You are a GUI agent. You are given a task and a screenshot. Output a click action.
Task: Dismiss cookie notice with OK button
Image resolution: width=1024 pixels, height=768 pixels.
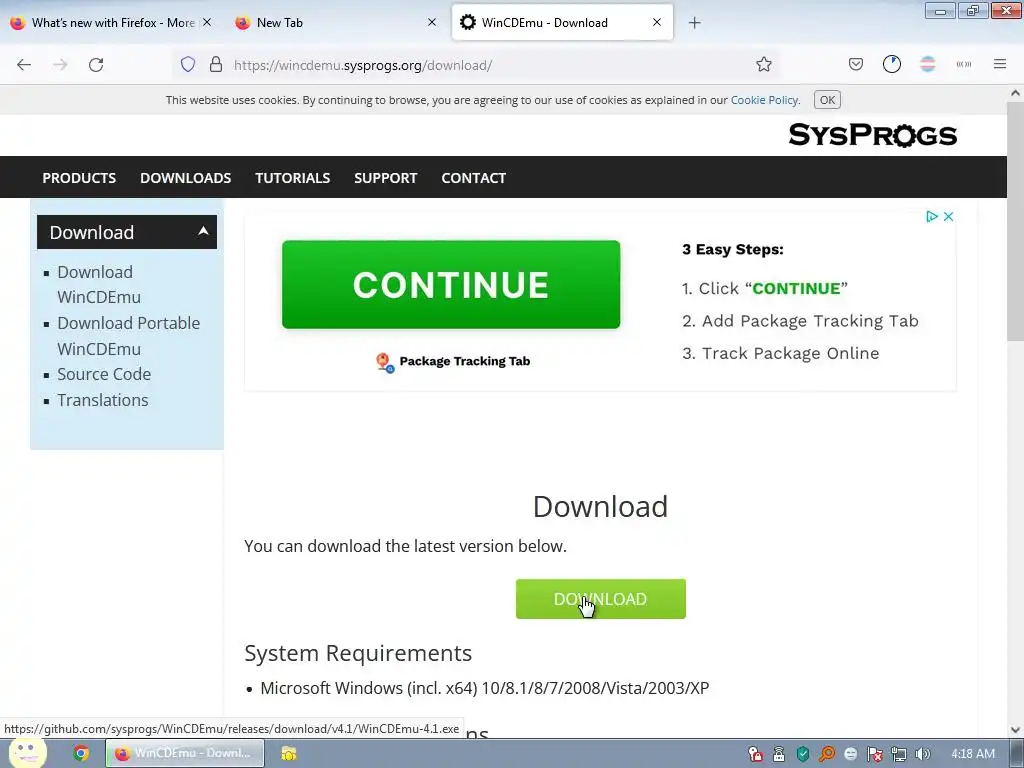[x=827, y=100]
